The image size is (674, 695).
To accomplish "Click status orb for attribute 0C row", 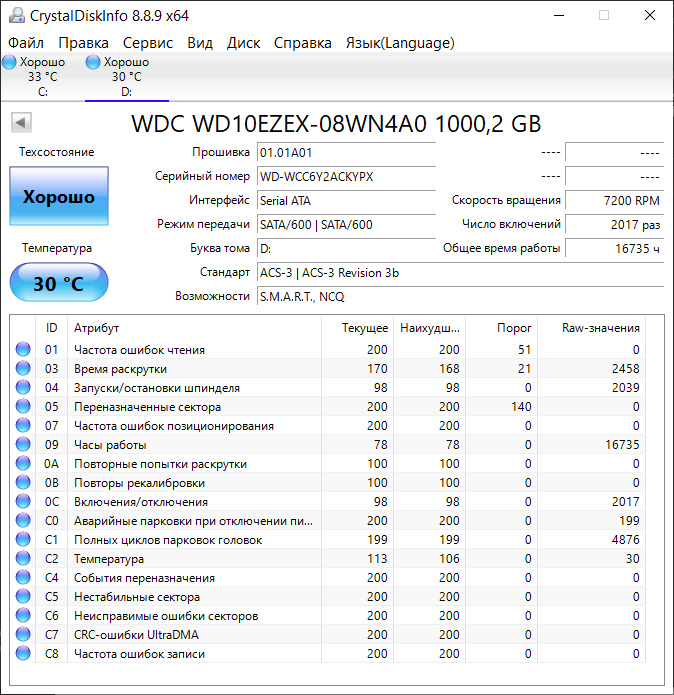I will (x=23, y=501).
